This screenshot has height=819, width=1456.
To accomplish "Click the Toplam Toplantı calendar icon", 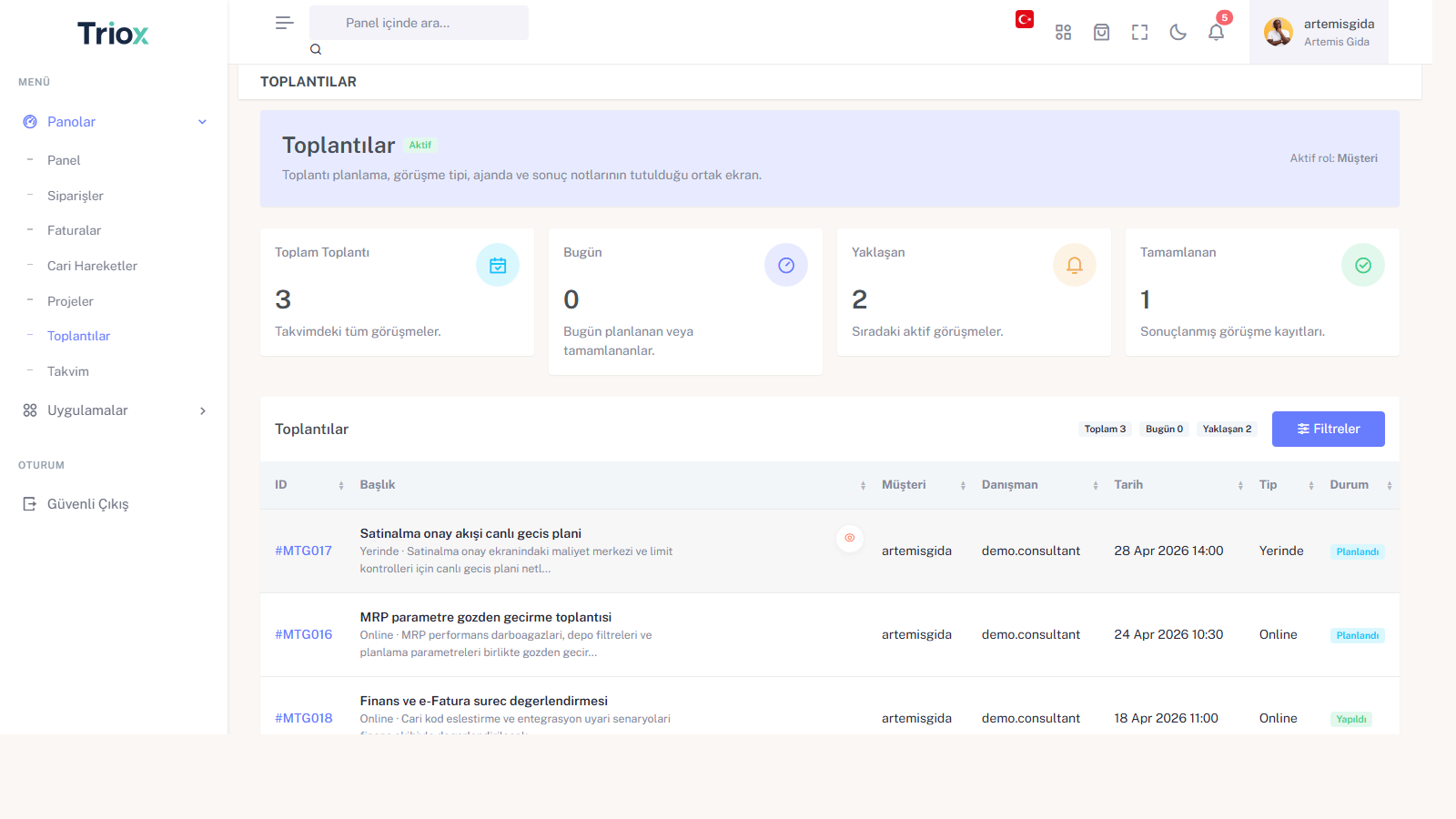I will [x=498, y=265].
